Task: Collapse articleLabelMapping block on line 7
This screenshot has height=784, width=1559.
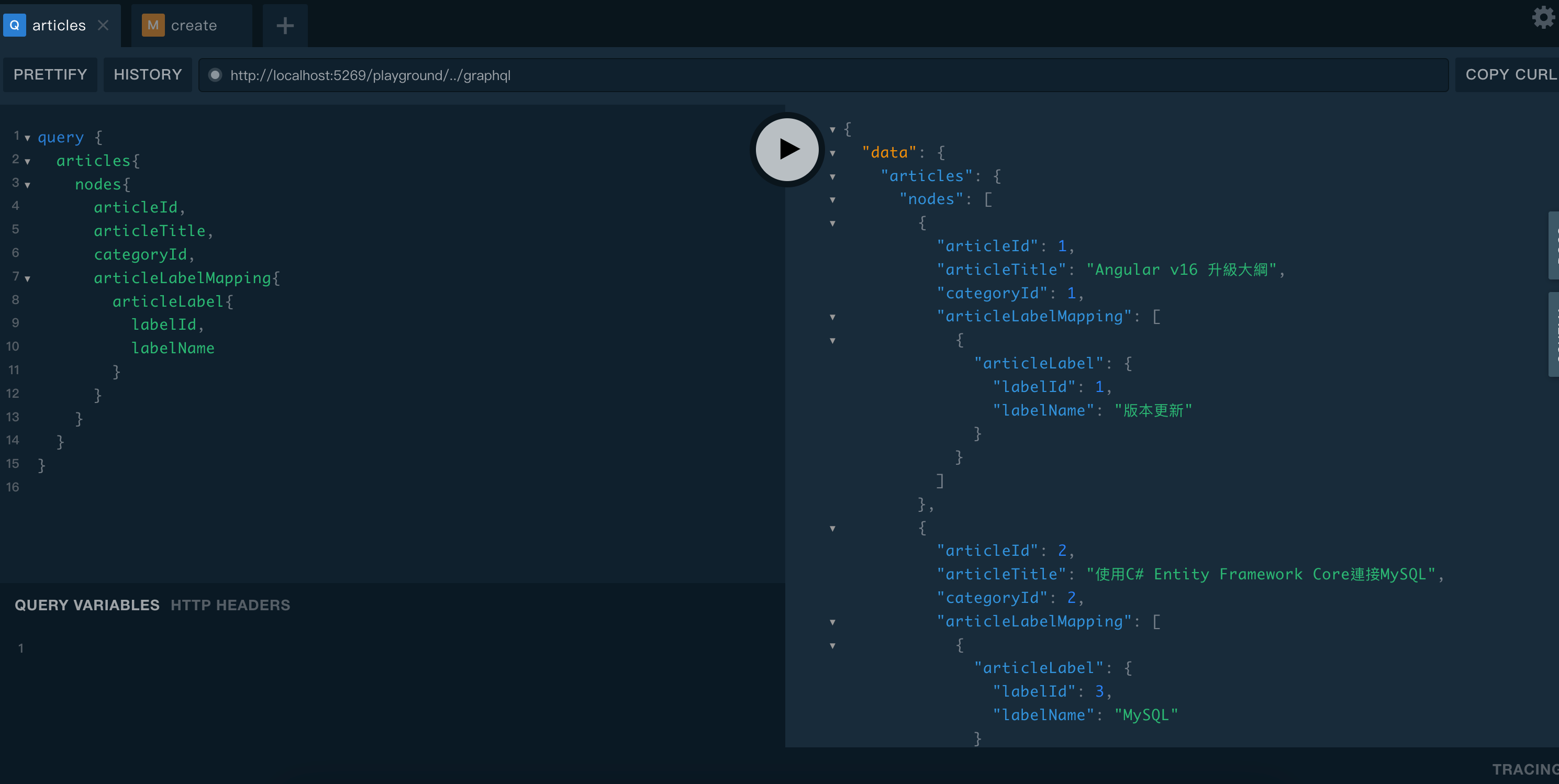Action: 27,279
